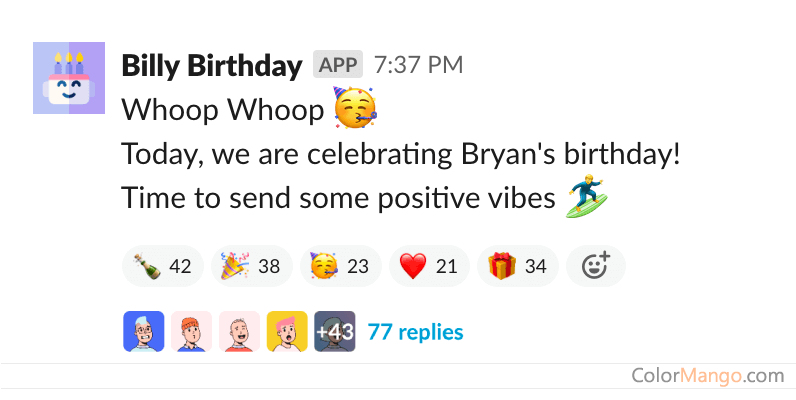The width and height of the screenshot is (796, 400).
Task: Click the ColorMango.com watermark
Action: tap(707, 376)
